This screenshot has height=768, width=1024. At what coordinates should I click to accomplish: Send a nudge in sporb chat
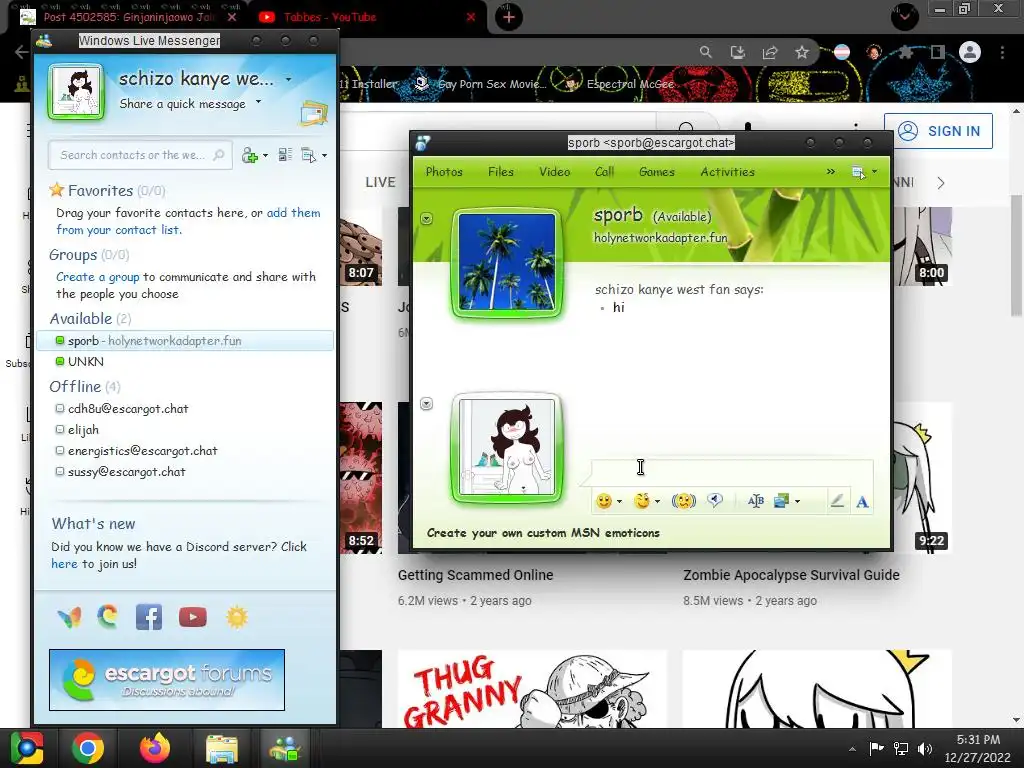[x=684, y=501]
